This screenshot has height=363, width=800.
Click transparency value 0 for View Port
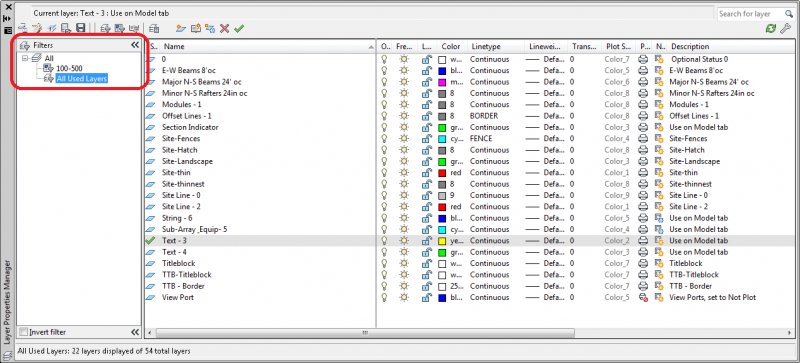(572, 297)
